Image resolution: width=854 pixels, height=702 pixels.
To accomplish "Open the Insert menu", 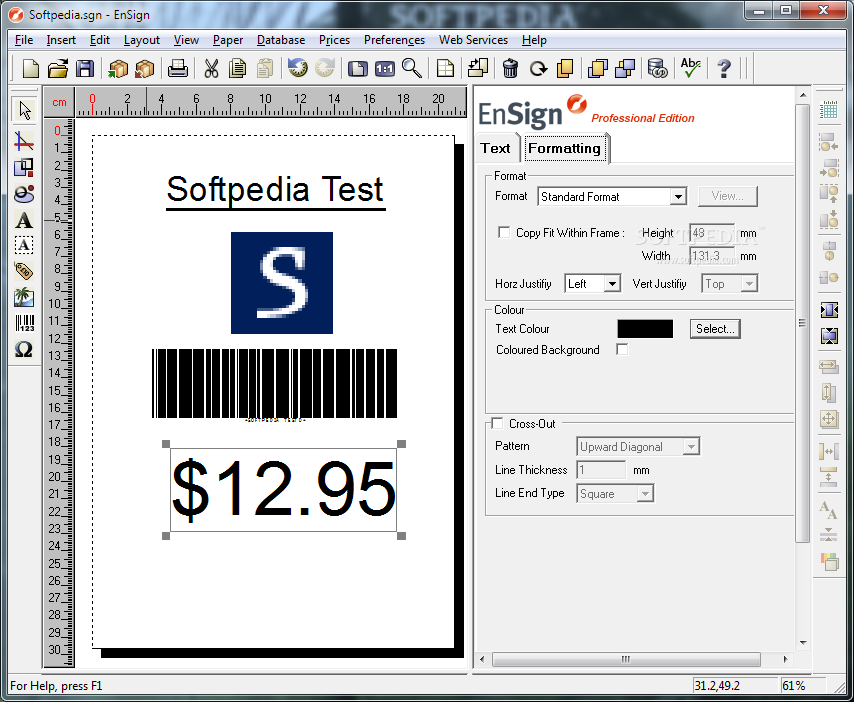I will pos(61,40).
